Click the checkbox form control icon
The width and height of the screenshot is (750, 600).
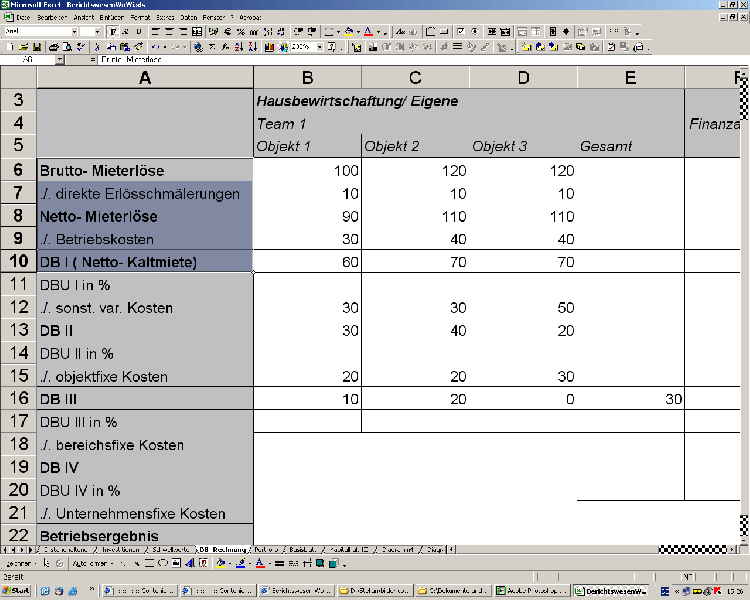coord(459,32)
